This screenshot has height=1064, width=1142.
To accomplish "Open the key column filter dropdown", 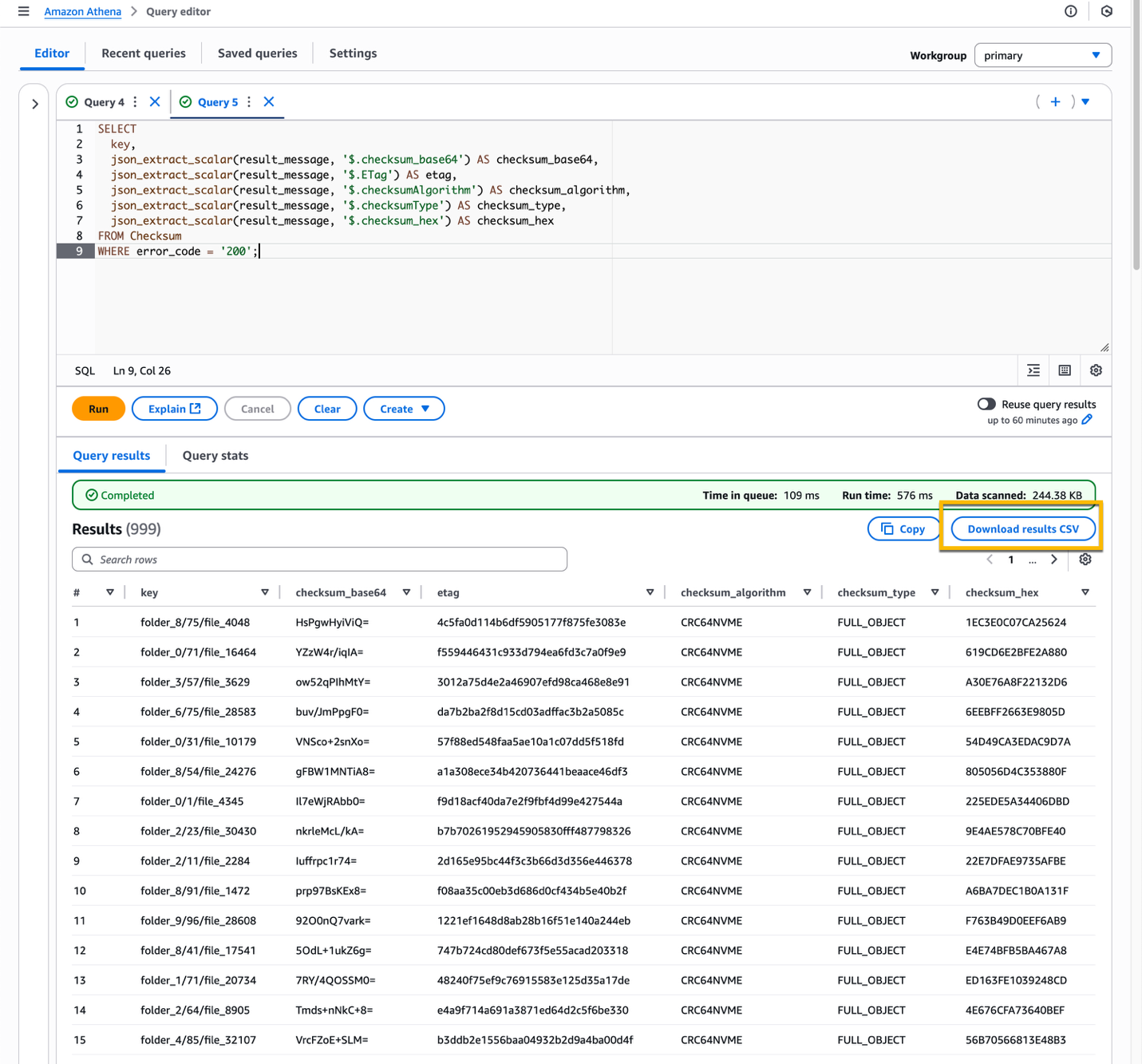I will click(x=265, y=591).
